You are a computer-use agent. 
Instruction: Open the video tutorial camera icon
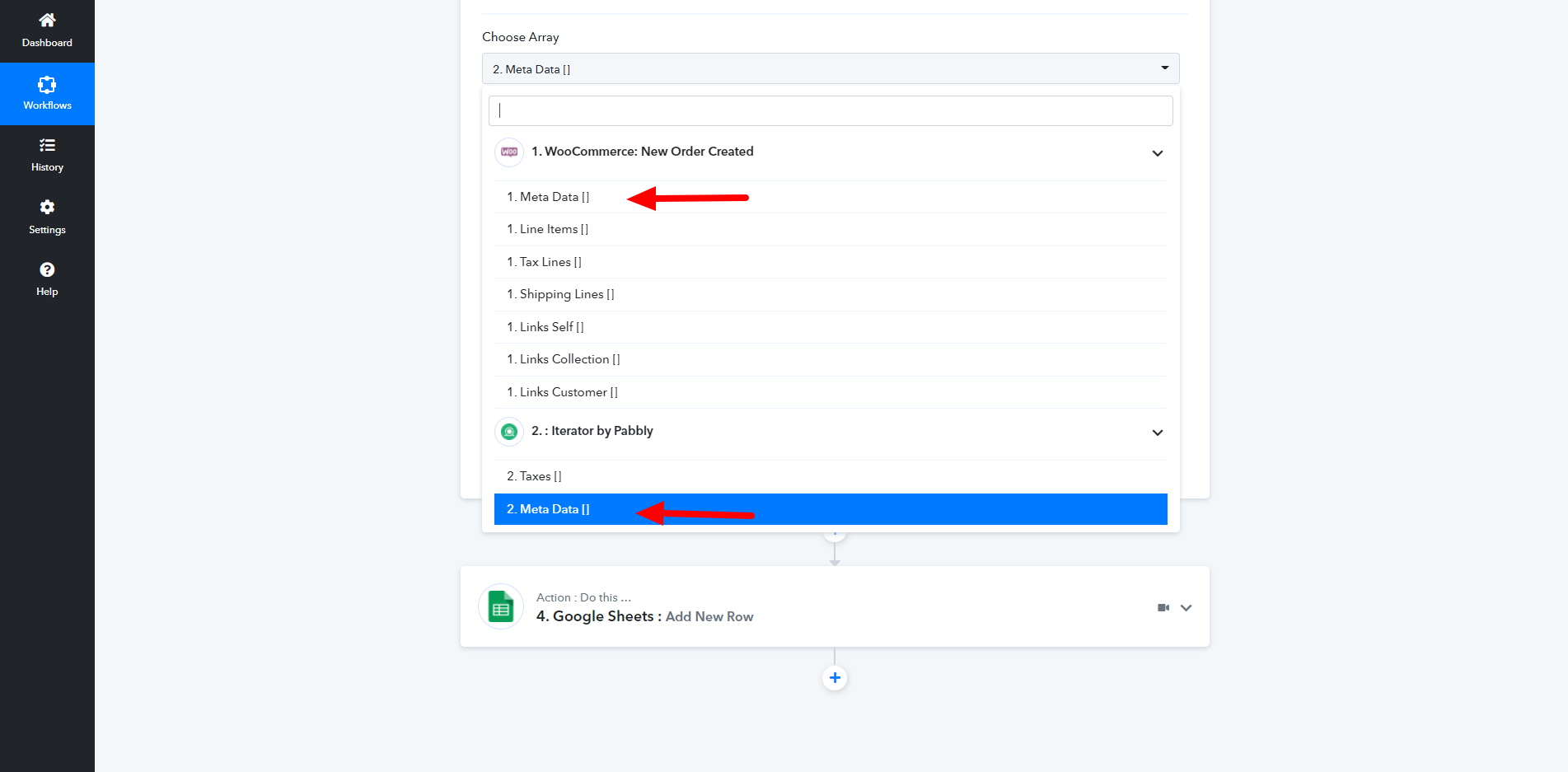tap(1163, 608)
